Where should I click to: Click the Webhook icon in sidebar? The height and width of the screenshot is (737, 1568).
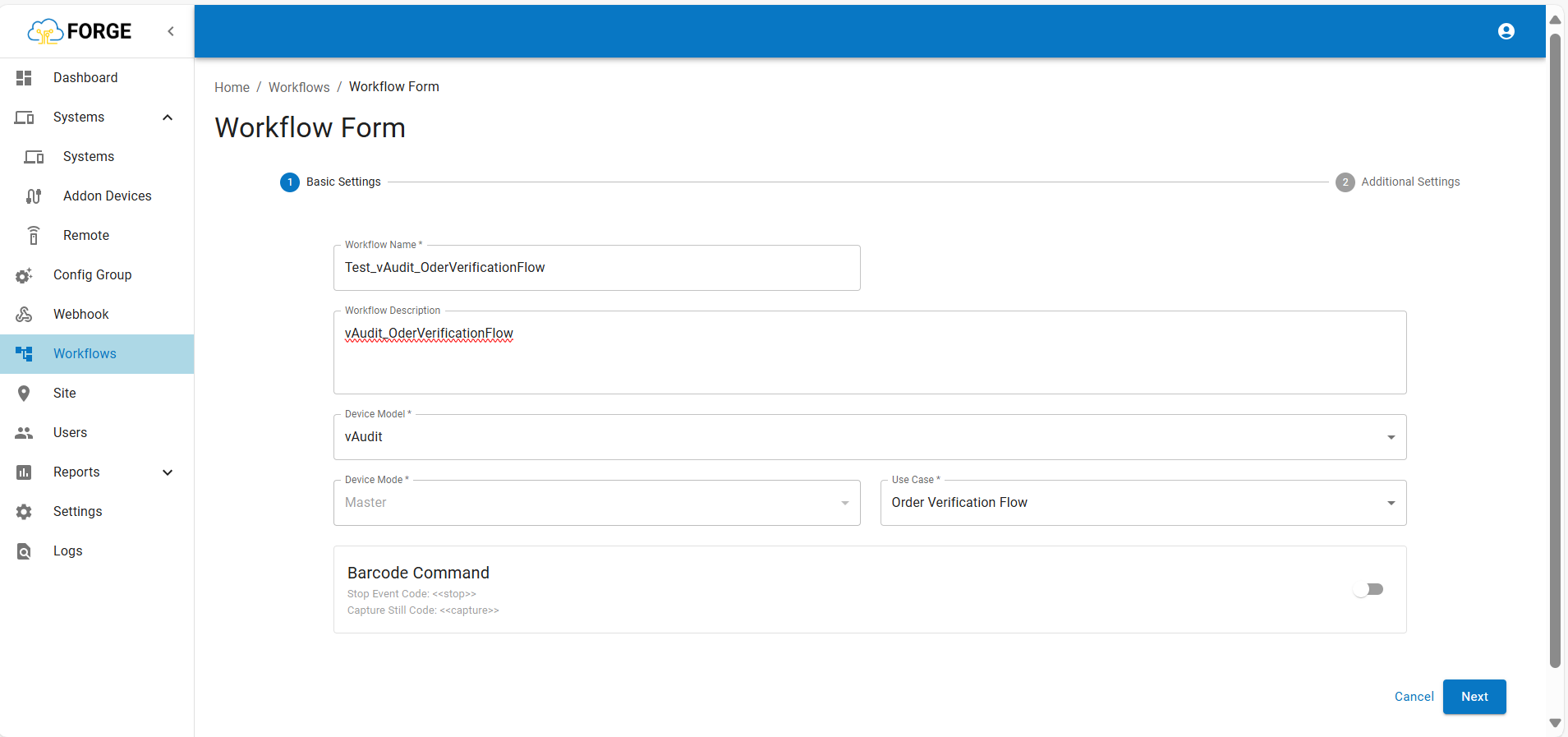pyautogui.click(x=24, y=315)
